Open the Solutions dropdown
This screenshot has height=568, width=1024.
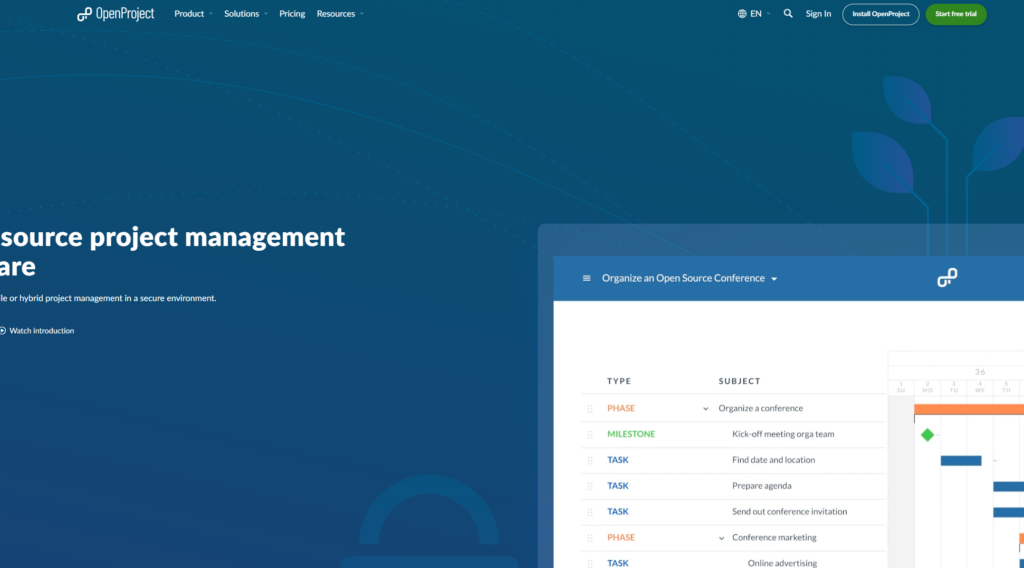point(246,14)
